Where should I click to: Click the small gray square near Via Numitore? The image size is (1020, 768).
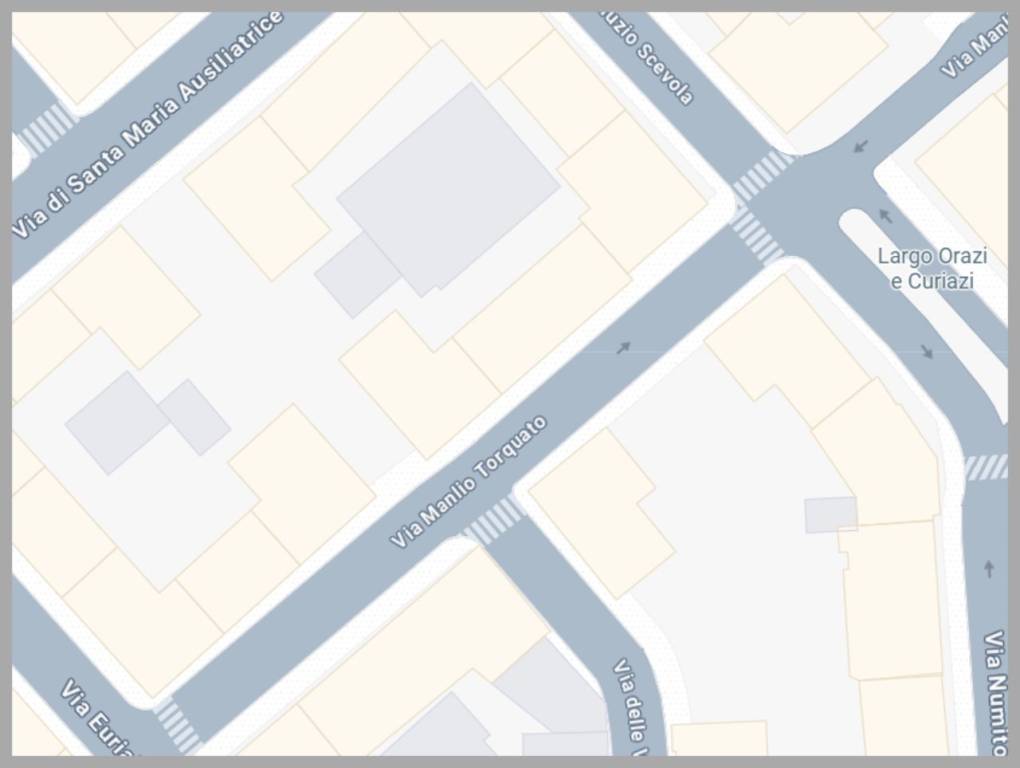point(831,514)
